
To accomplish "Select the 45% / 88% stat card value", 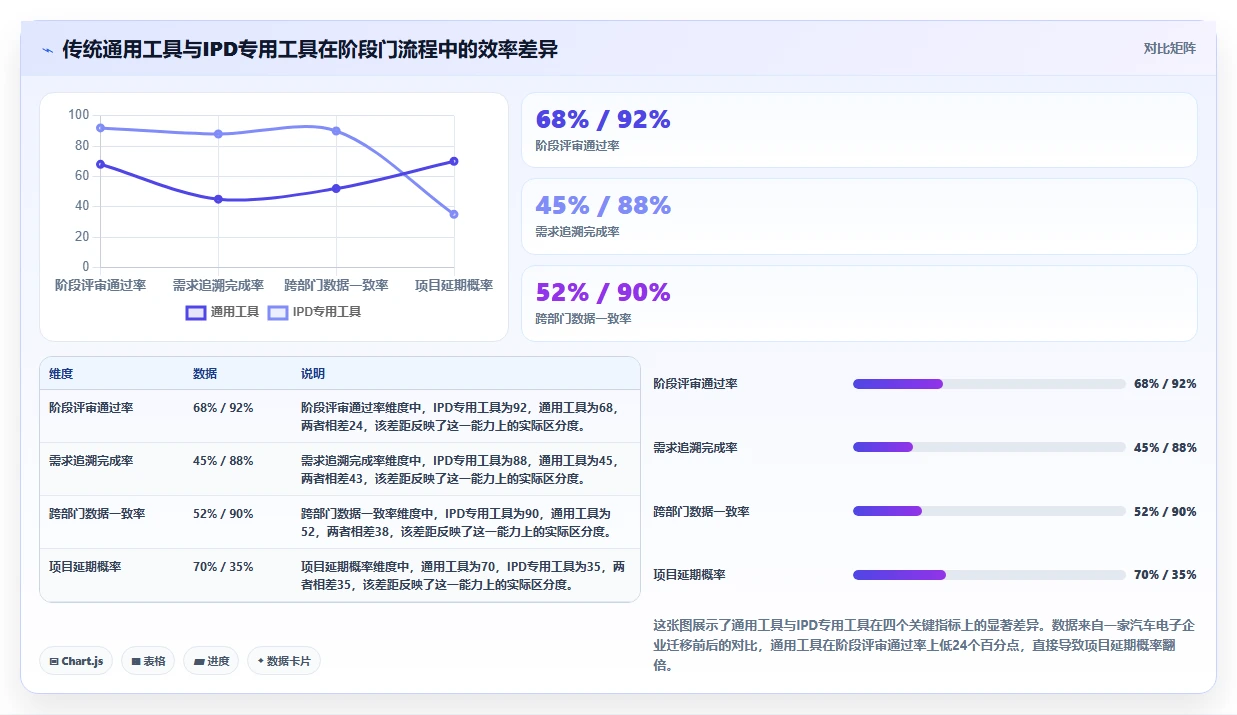I will [x=603, y=205].
